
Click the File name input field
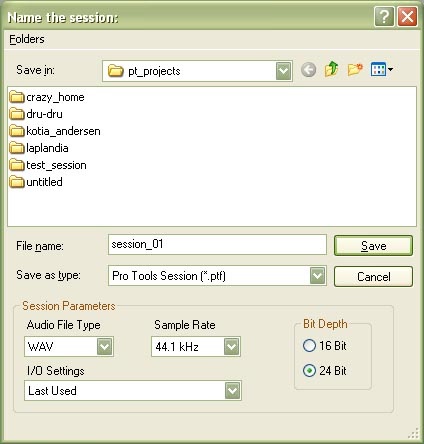[217, 244]
